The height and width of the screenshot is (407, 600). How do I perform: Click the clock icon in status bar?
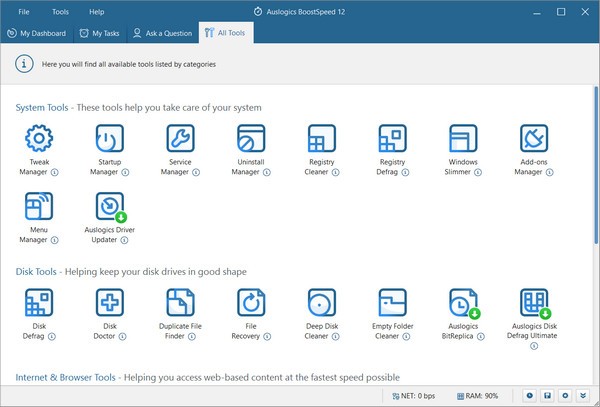(x=530, y=396)
